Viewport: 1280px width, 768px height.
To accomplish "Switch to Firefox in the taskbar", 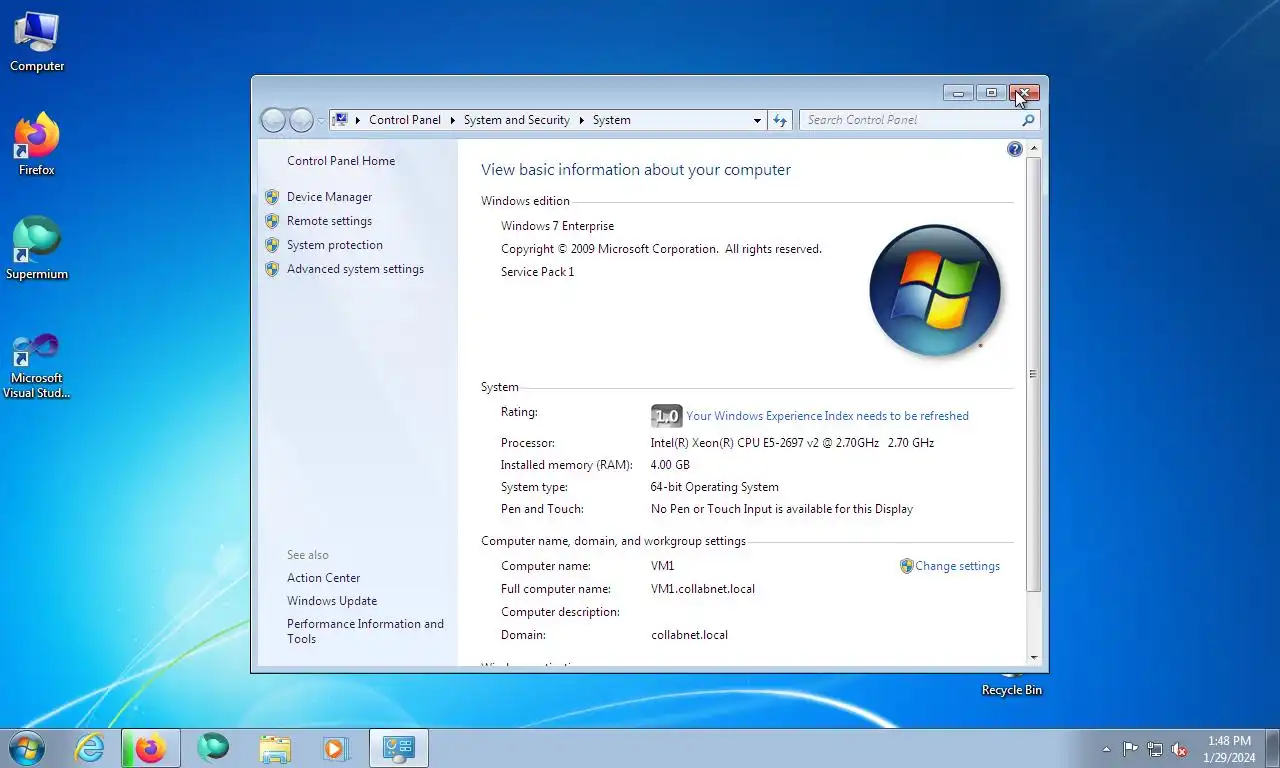I will pyautogui.click(x=151, y=748).
